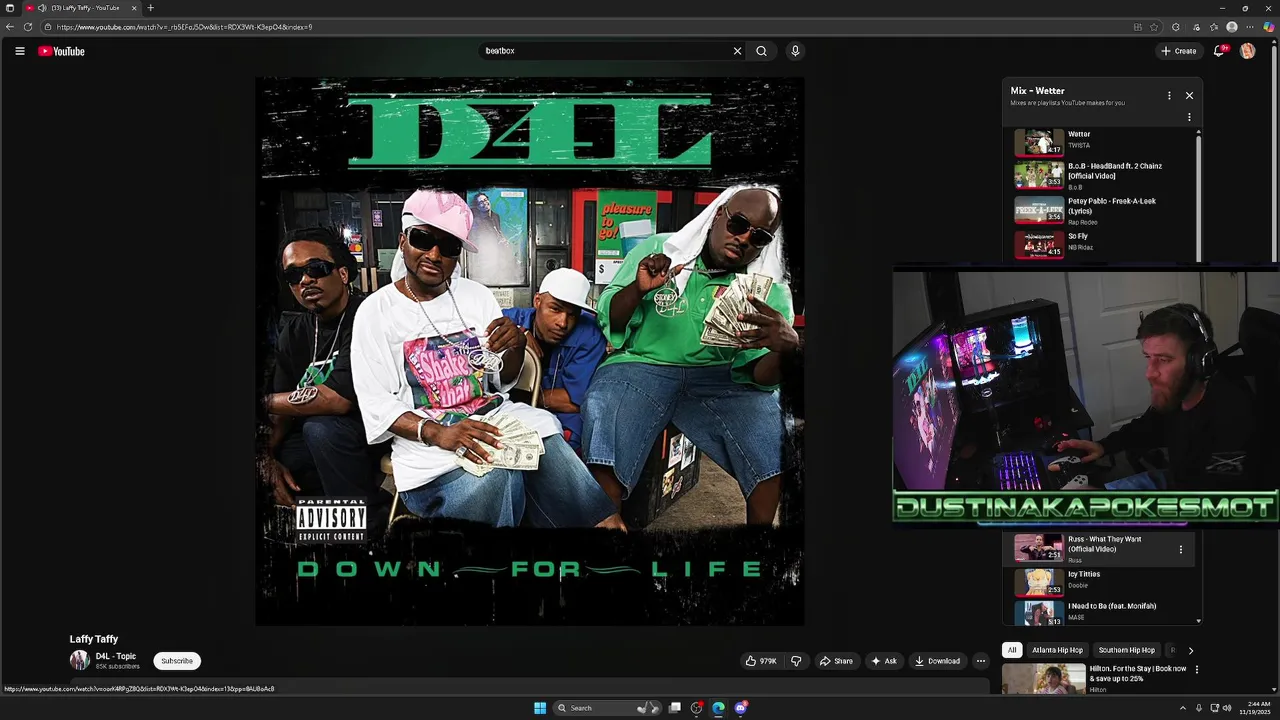Screen dimensions: 1280x720
Task: Open the YouTube hamburger guide menu
Action: [x=19, y=51]
